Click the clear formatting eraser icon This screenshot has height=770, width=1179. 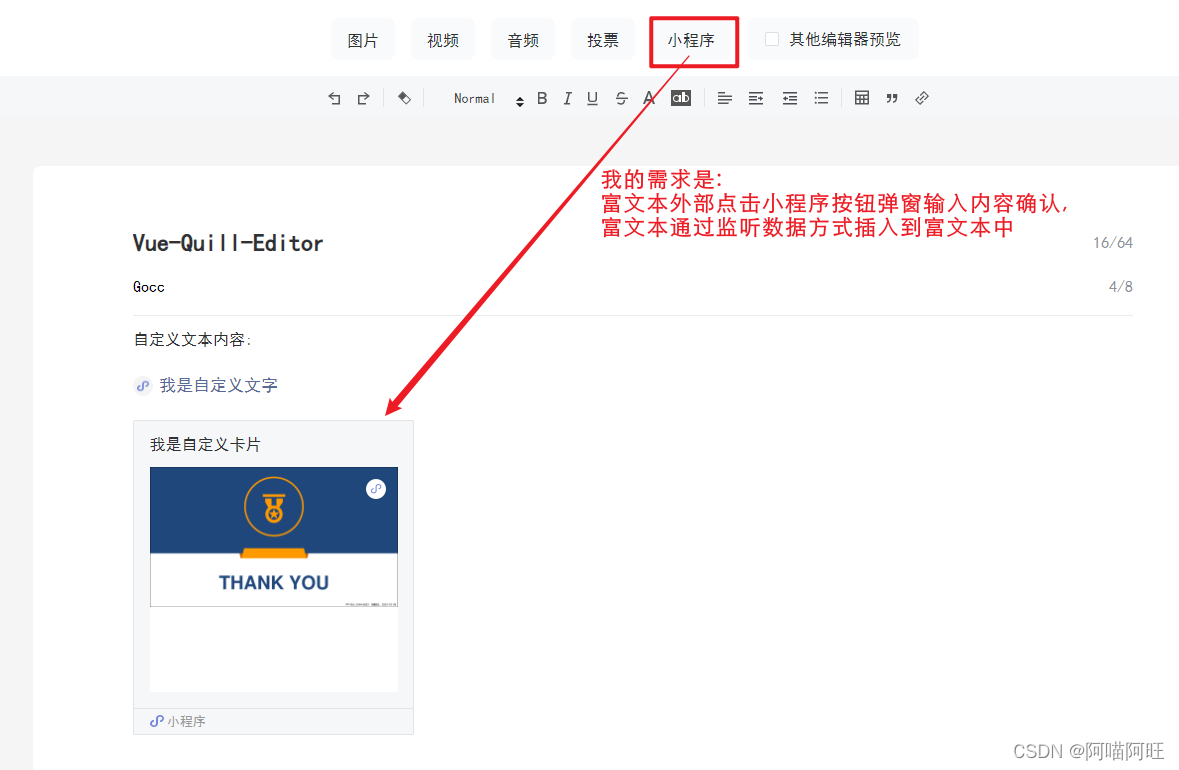click(x=405, y=99)
